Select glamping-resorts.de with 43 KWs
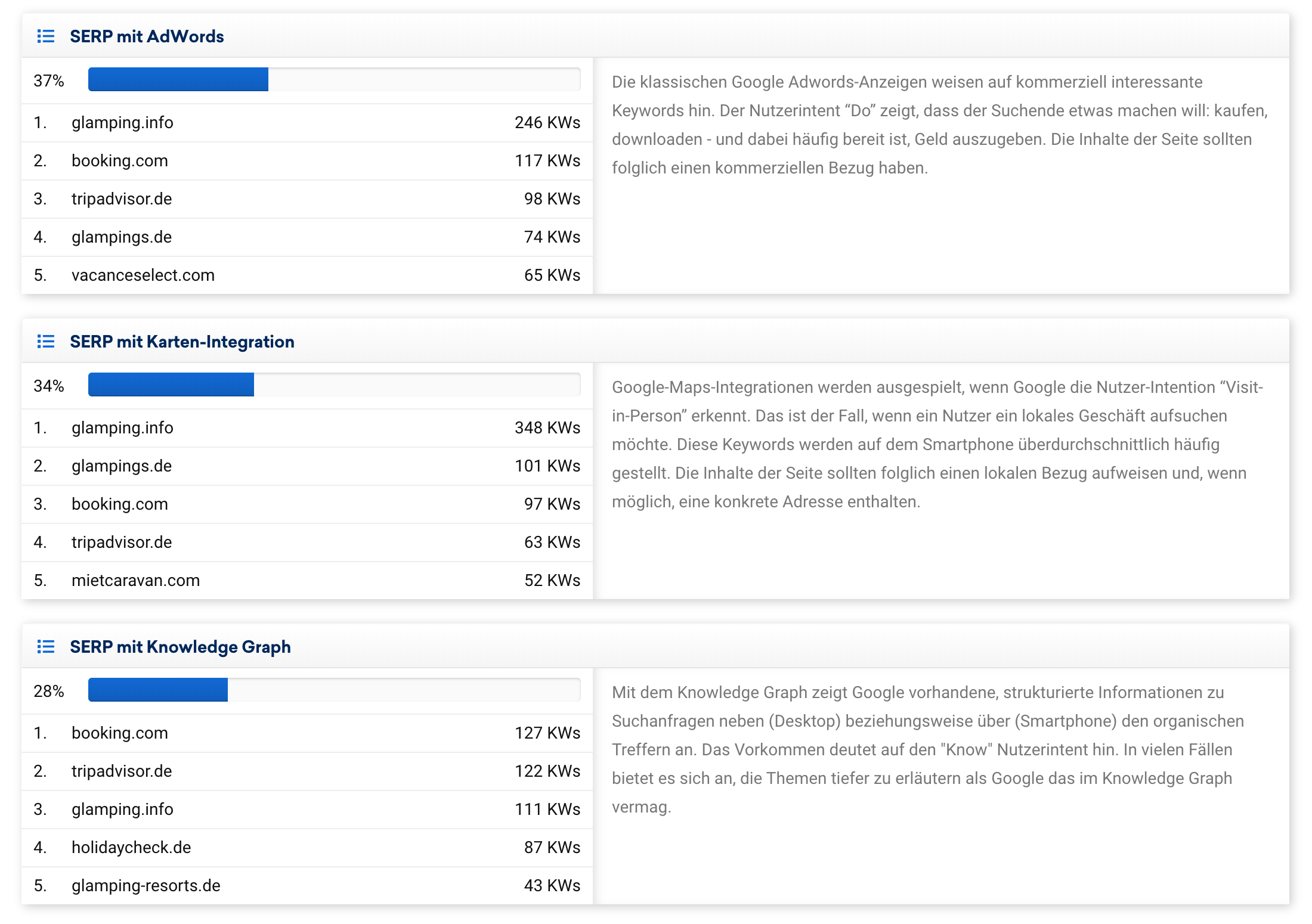Viewport: 1312px width, 924px height. coord(146,886)
